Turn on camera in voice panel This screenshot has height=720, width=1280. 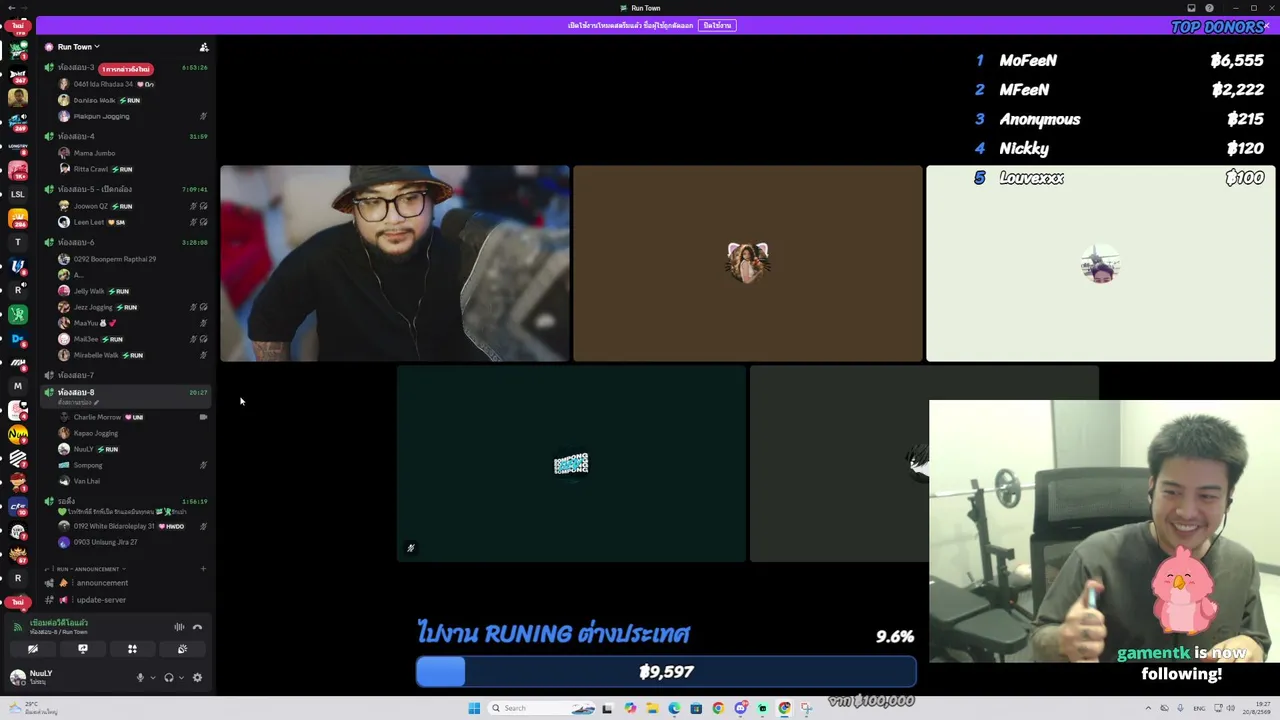pyautogui.click(x=33, y=649)
